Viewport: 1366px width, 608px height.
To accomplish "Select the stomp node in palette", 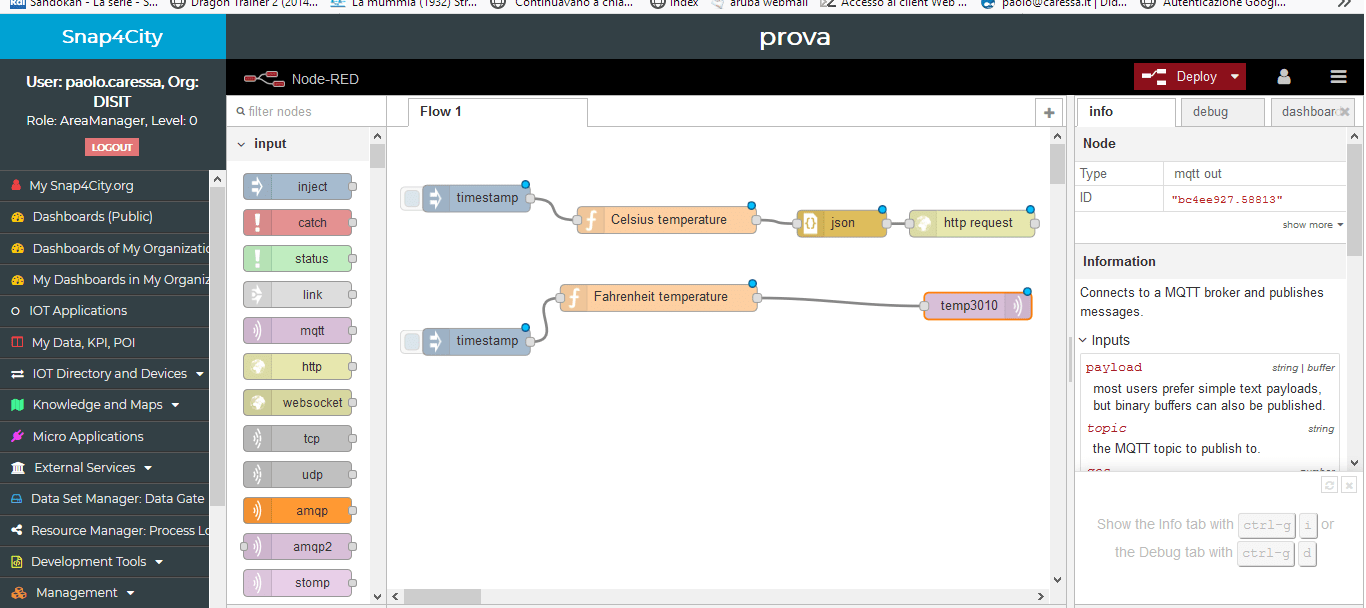I will 298,583.
